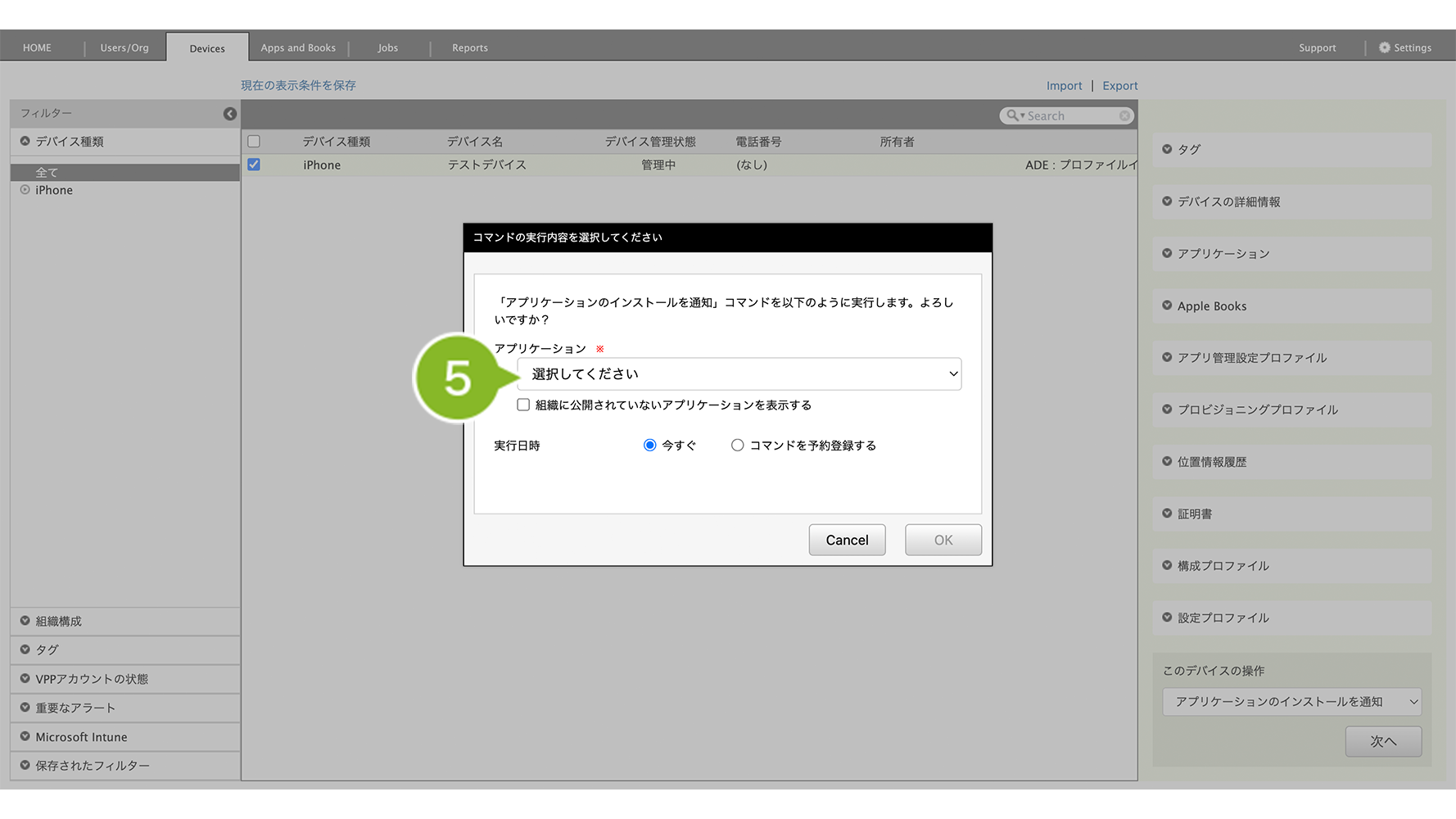Image resolution: width=1456 pixels, height=819 pixels.
Task: Click the chevron icon beside Apple Books
Action: click(x=1167, y=305)
